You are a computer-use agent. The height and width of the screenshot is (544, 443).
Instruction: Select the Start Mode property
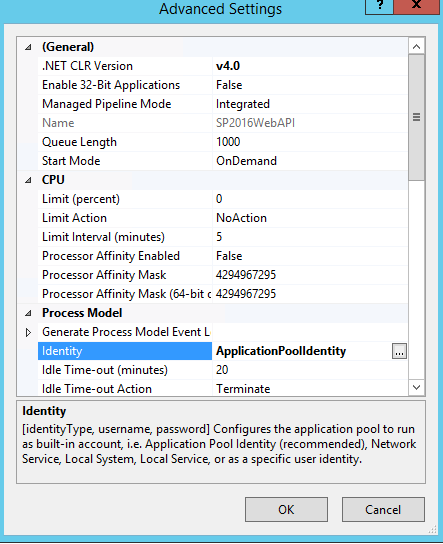pyautogui.click(x=71, y=161)
